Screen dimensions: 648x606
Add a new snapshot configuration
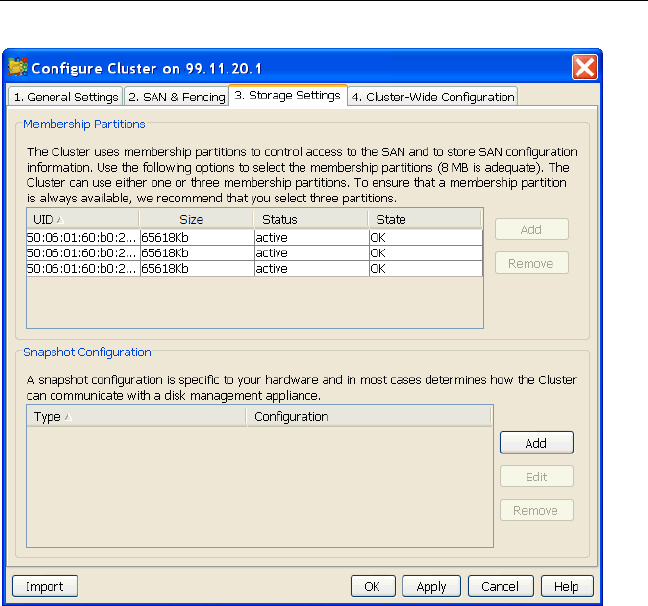click(x=536, y=442)
